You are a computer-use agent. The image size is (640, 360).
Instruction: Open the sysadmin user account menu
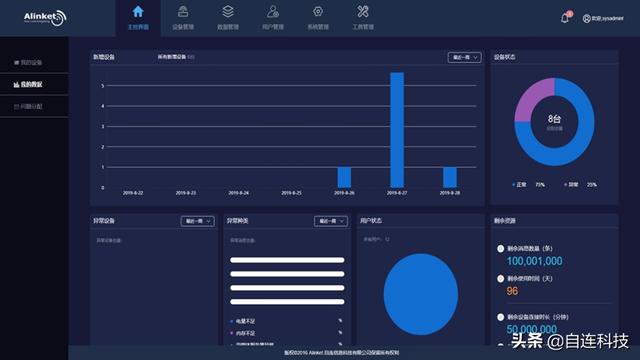(x=603, y=18)
